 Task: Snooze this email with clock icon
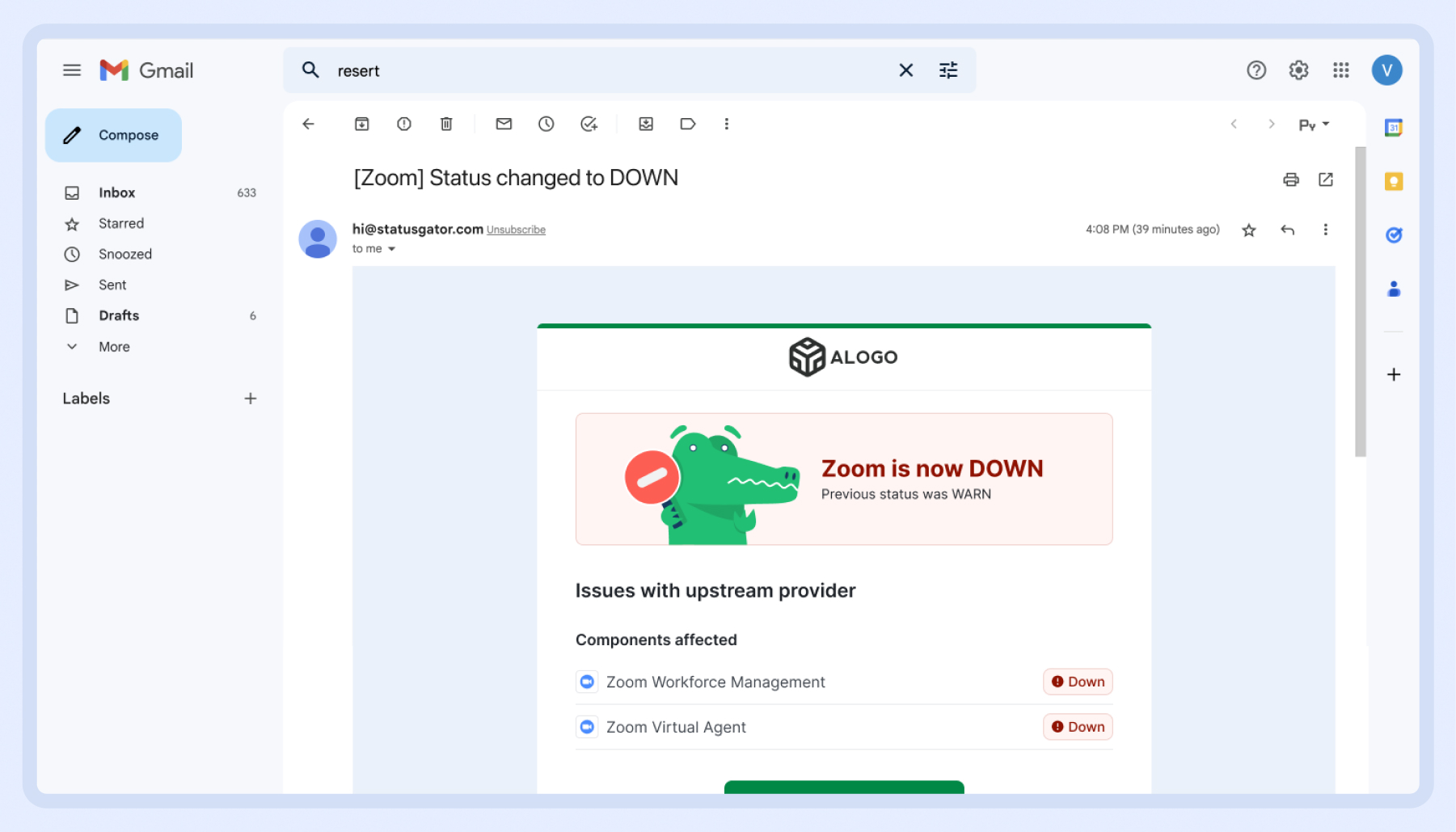[x=547, y=124]
